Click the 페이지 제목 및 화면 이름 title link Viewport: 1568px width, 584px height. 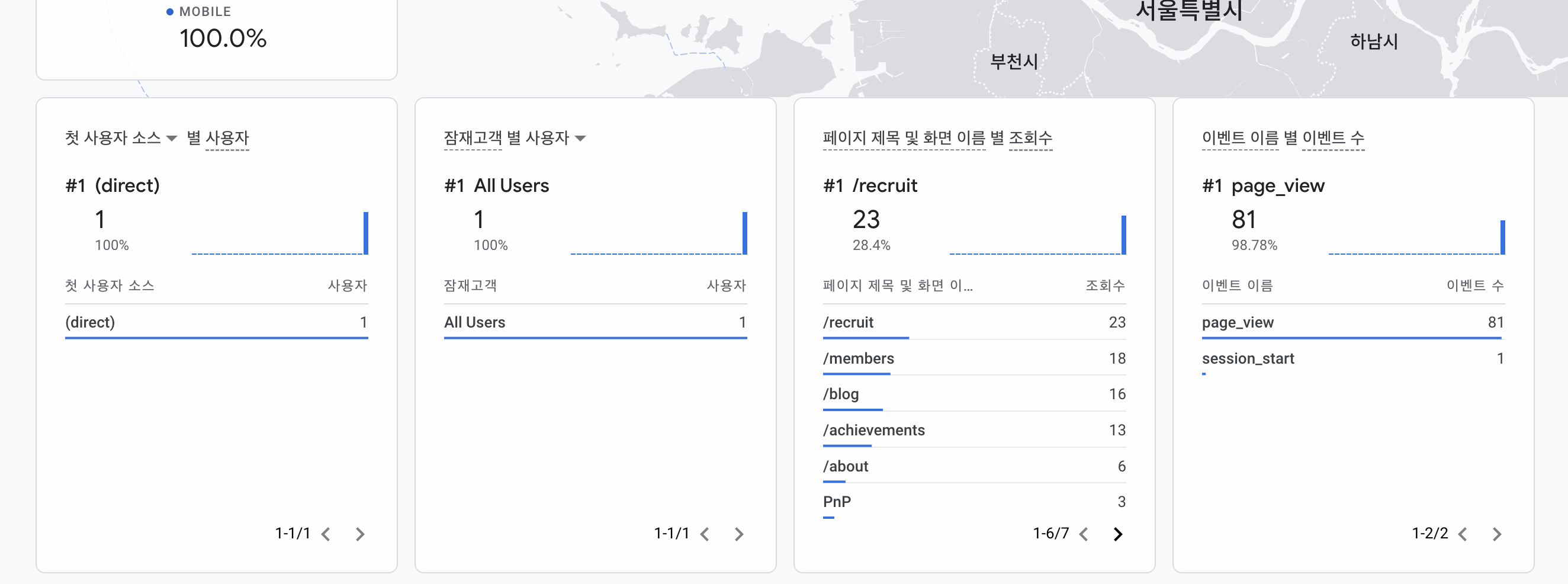point(904,138)
